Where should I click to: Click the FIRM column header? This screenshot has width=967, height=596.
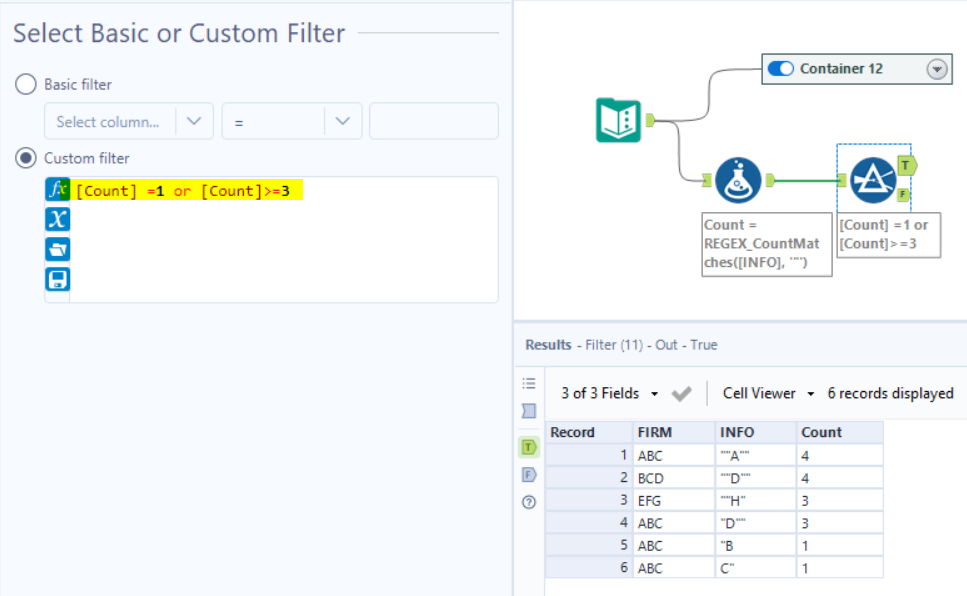[x=674, y=433]
